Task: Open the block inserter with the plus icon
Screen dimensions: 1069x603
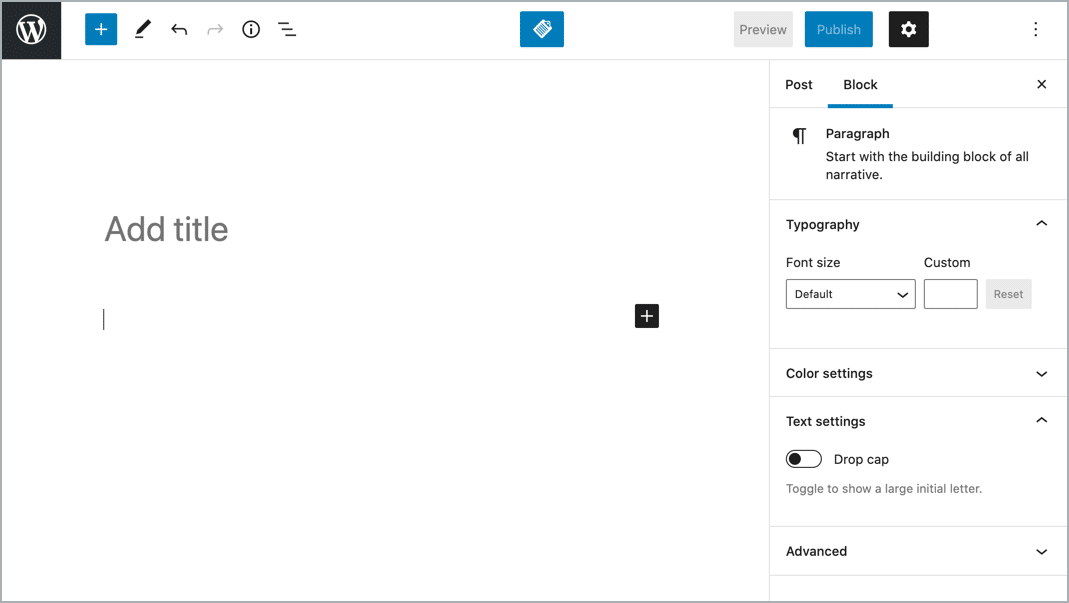Action: (x=100, y=29)
